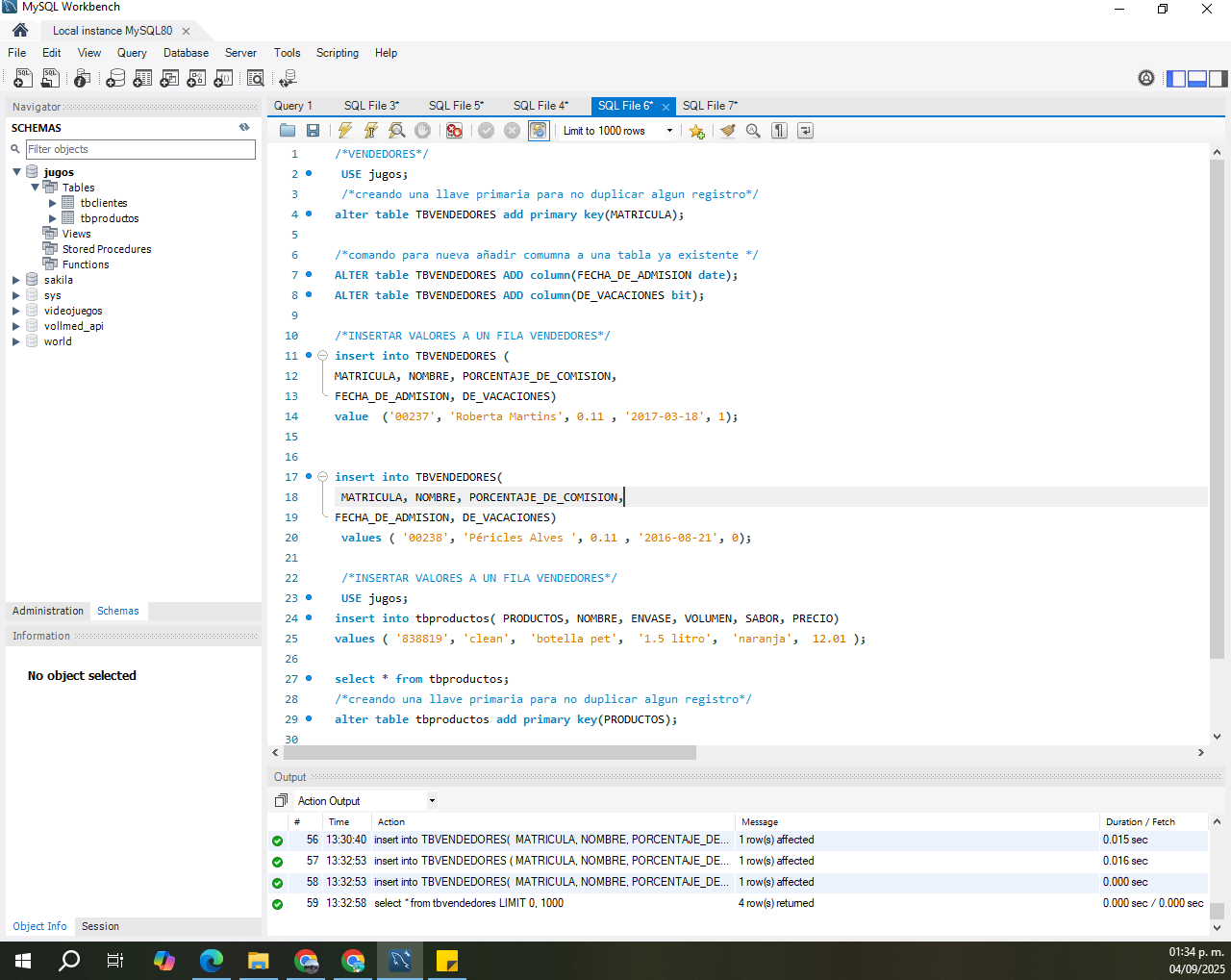Switch to the Query 1 tab

pos(293,106)
